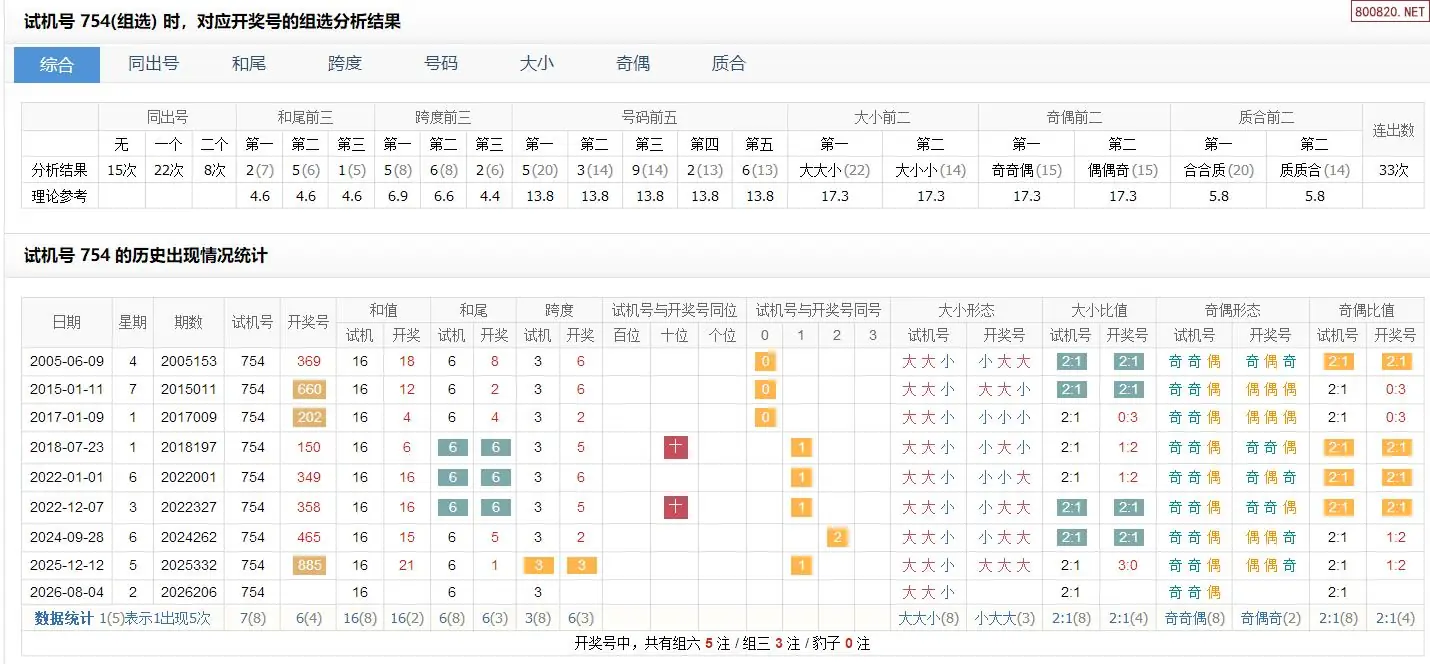Click the 试机号 大小比值 2:1 badge in row 2024262
1430x664 pixels.
(x=1071, y=537)
